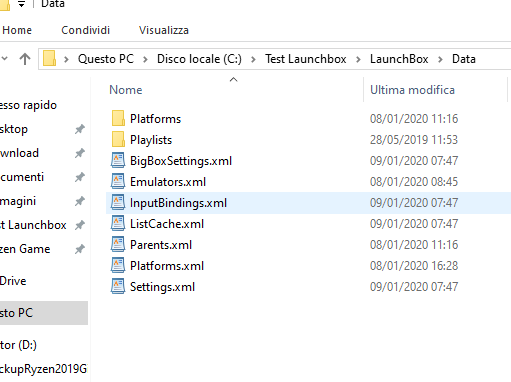Select the InputBindings.xml file
Viewport: 511px width, 382px height.
click(x=308, y=203)
